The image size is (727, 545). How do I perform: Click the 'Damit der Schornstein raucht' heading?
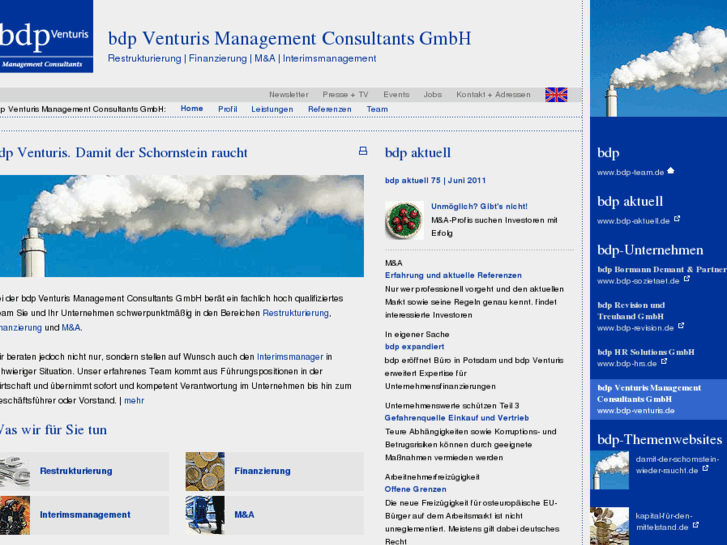click(x=124, y=153)
